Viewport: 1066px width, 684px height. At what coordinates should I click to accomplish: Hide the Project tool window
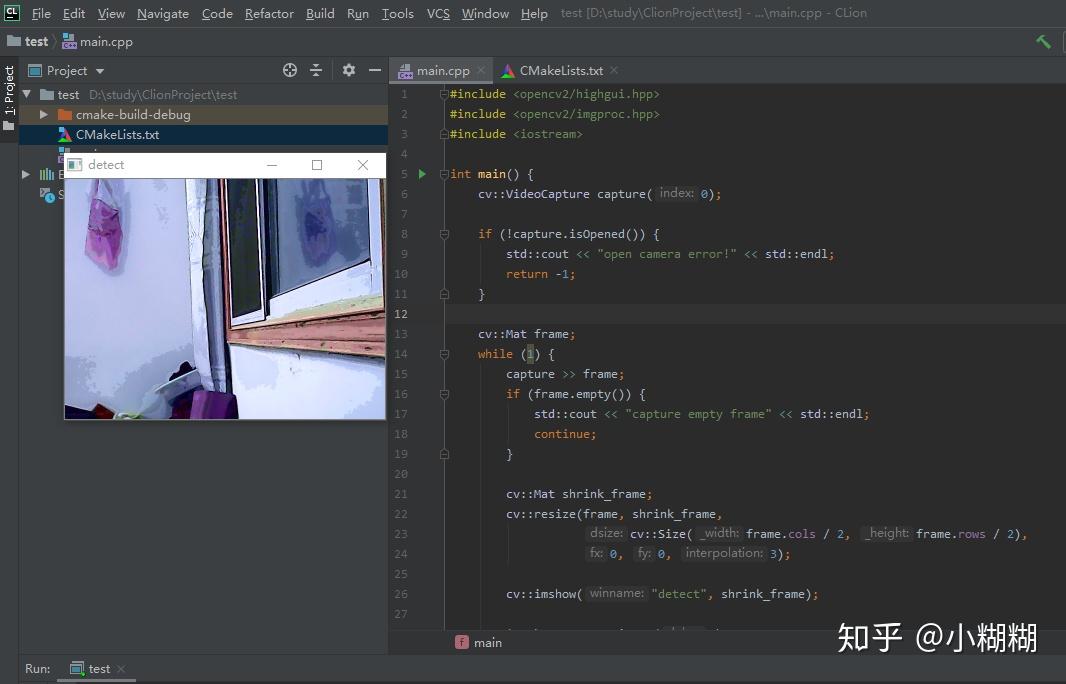(x=374, y=70)
